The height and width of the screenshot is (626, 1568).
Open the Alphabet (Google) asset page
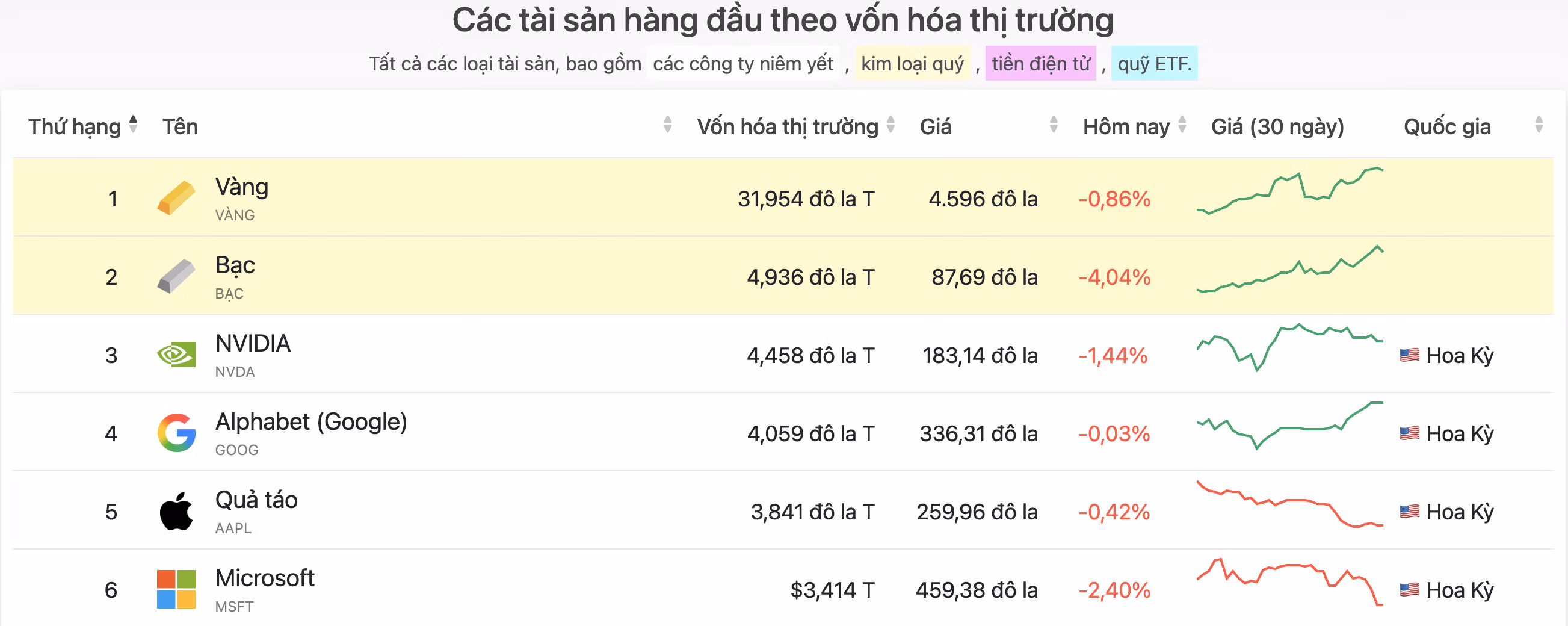[310, 422]
